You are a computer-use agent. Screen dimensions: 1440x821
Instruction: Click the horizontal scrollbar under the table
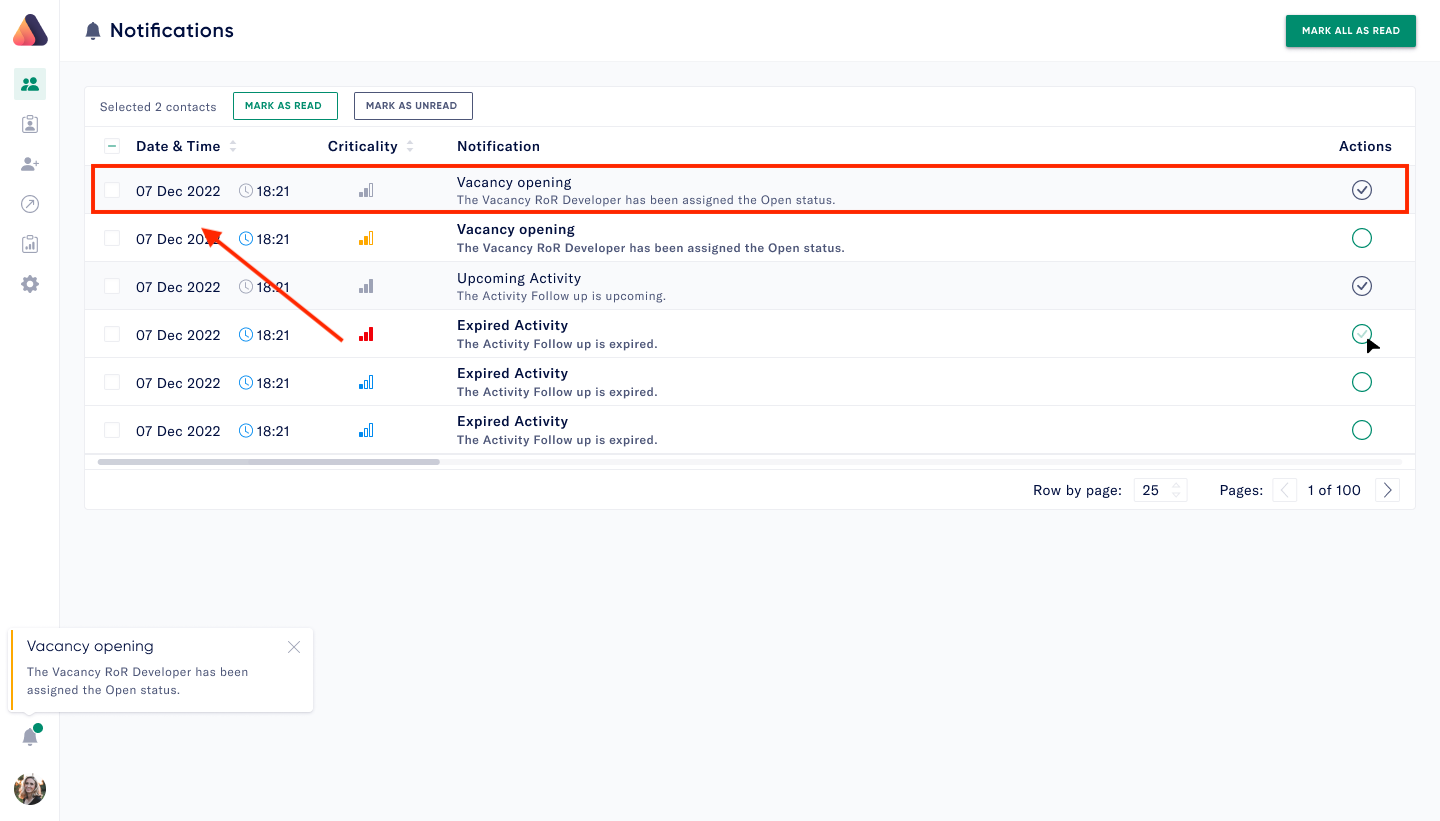269,462
